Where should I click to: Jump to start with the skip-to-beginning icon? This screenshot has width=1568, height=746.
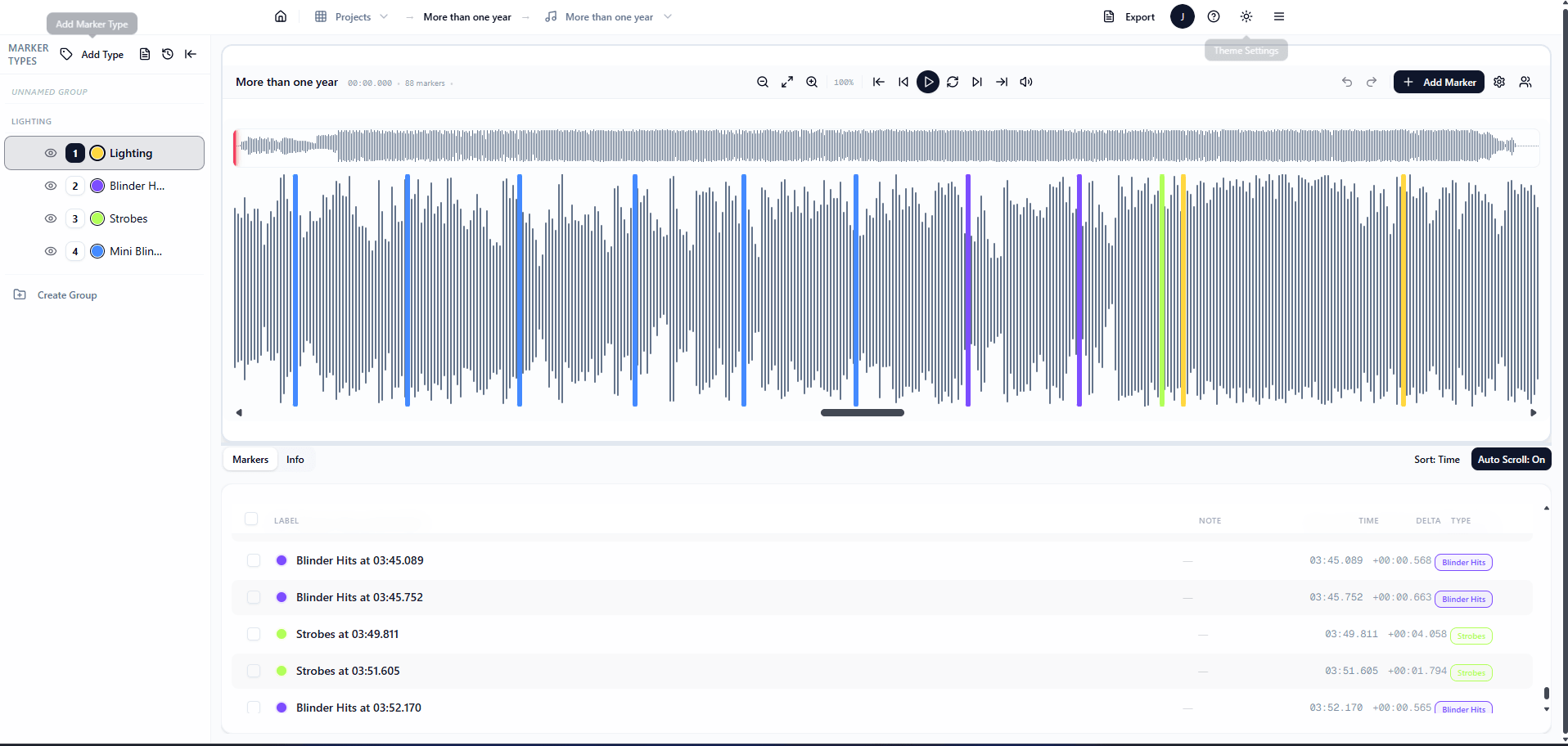click(x=878, y=82)
